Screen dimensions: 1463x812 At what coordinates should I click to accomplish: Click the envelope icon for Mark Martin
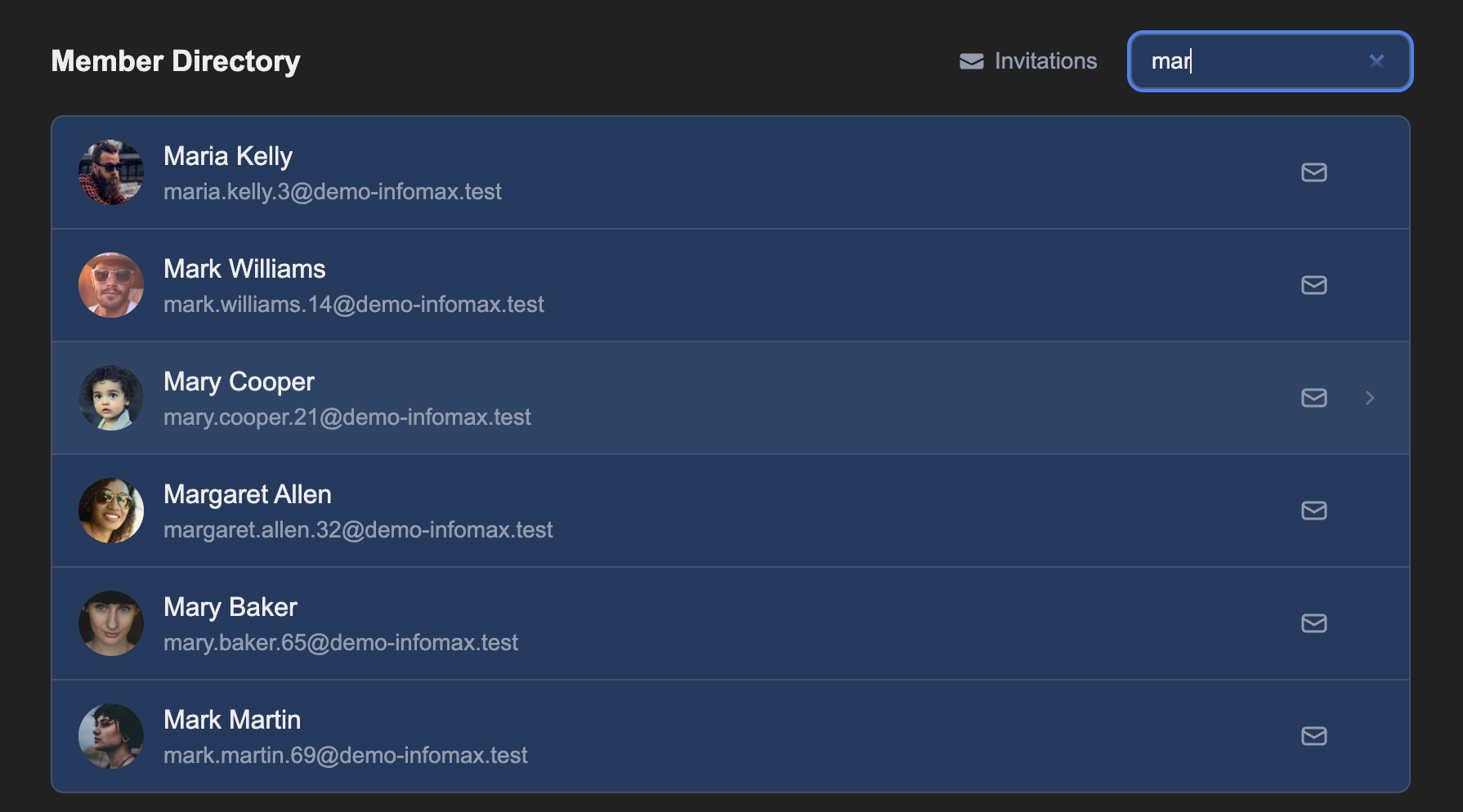point(1313,736)
